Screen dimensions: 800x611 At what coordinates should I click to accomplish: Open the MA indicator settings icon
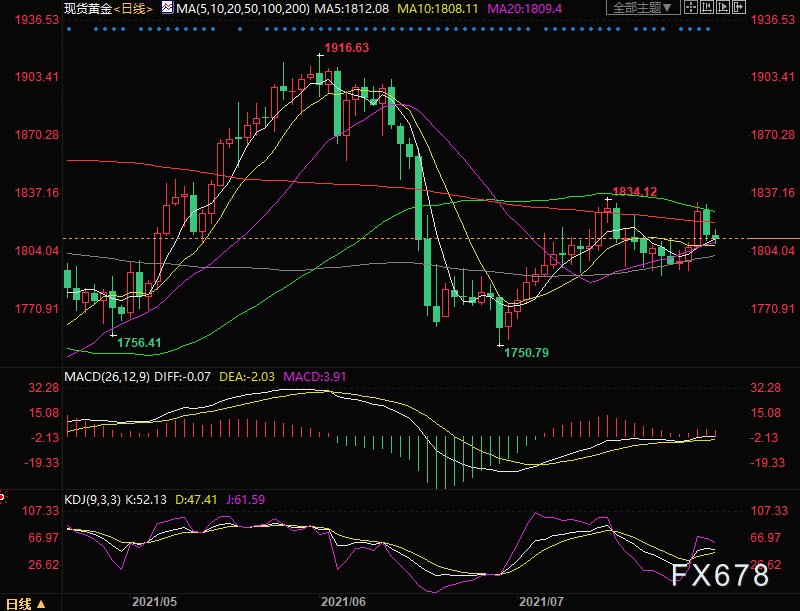point(167,8)
